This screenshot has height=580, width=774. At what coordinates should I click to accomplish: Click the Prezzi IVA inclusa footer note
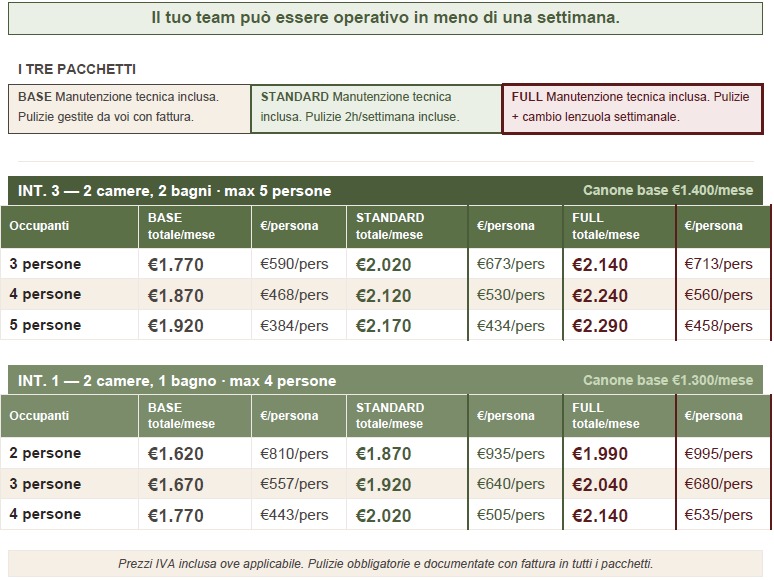coord(385,564)
